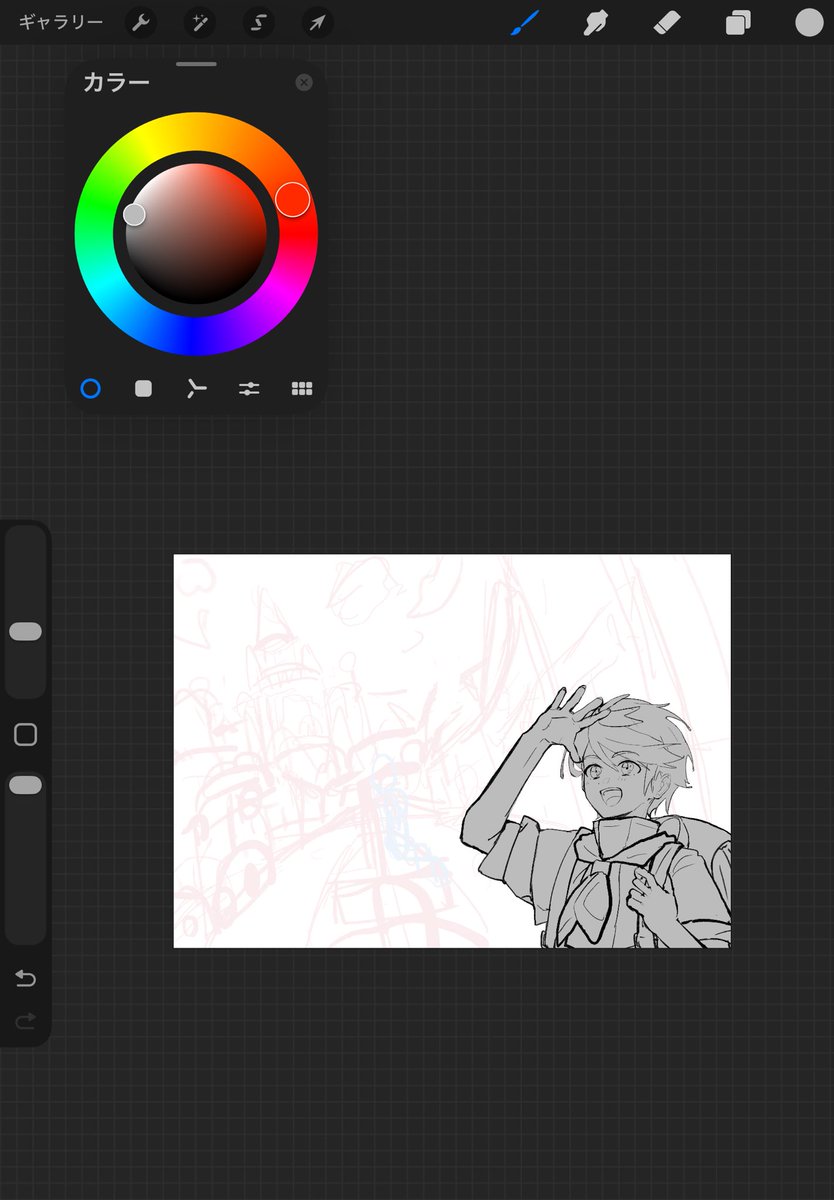This screenshot has height=1200, width=834.
Task: Click the hue ring selector handle
Action: coord(292,199)
